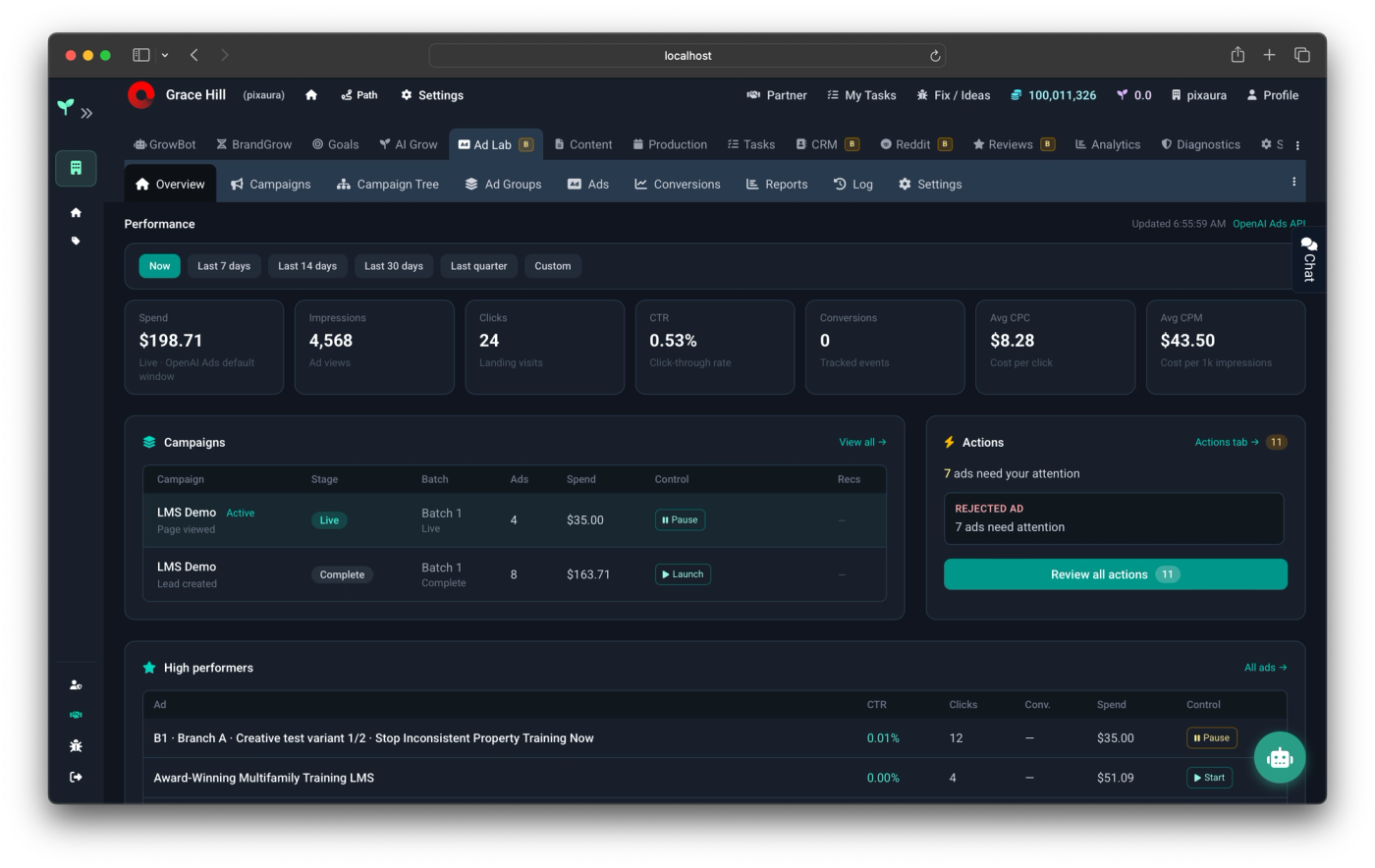Select the Last 14 days range
1375x868 pixels.
(307, 266)
